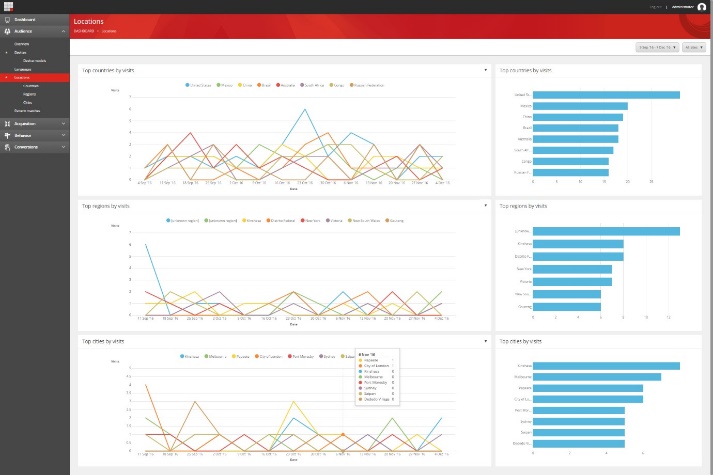
Task: Toggle Mexico series in countries legend
Action: [225, 85]
